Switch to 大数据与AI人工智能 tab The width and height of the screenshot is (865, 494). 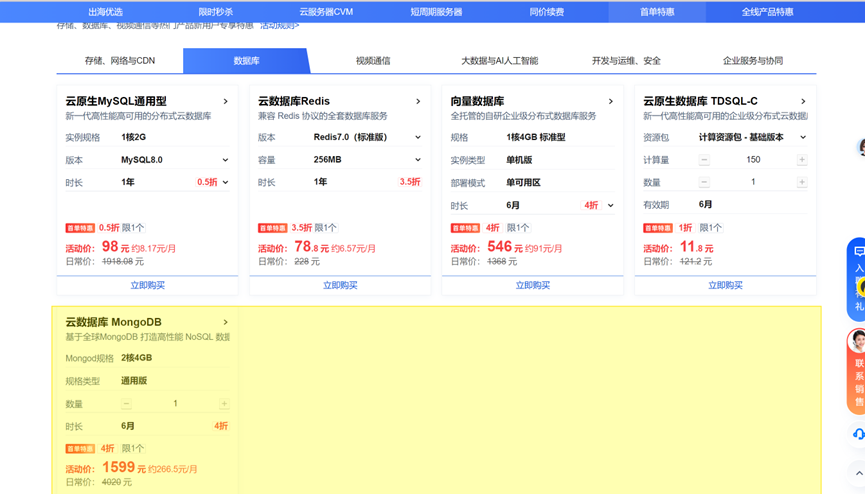499,61
